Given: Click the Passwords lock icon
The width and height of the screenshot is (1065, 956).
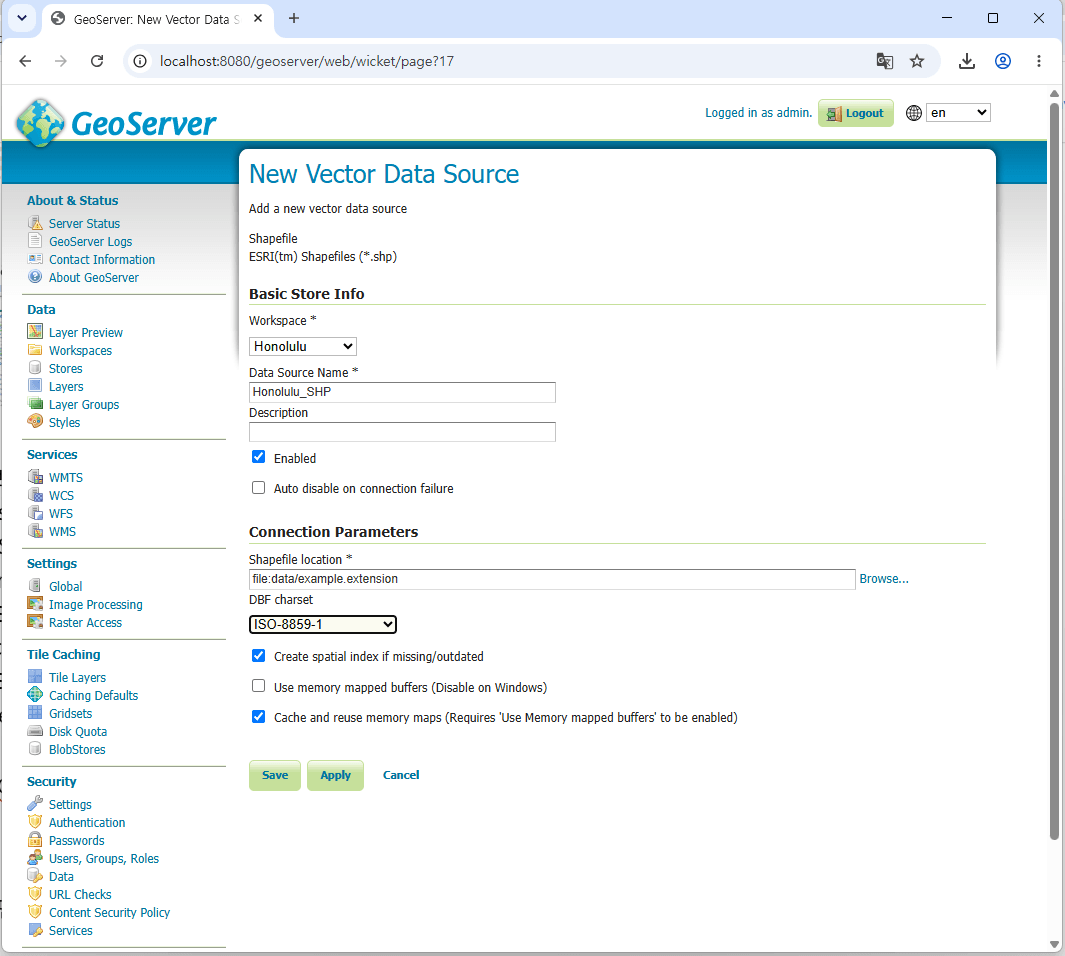Looking at the screenshot, I should [35, 839].
